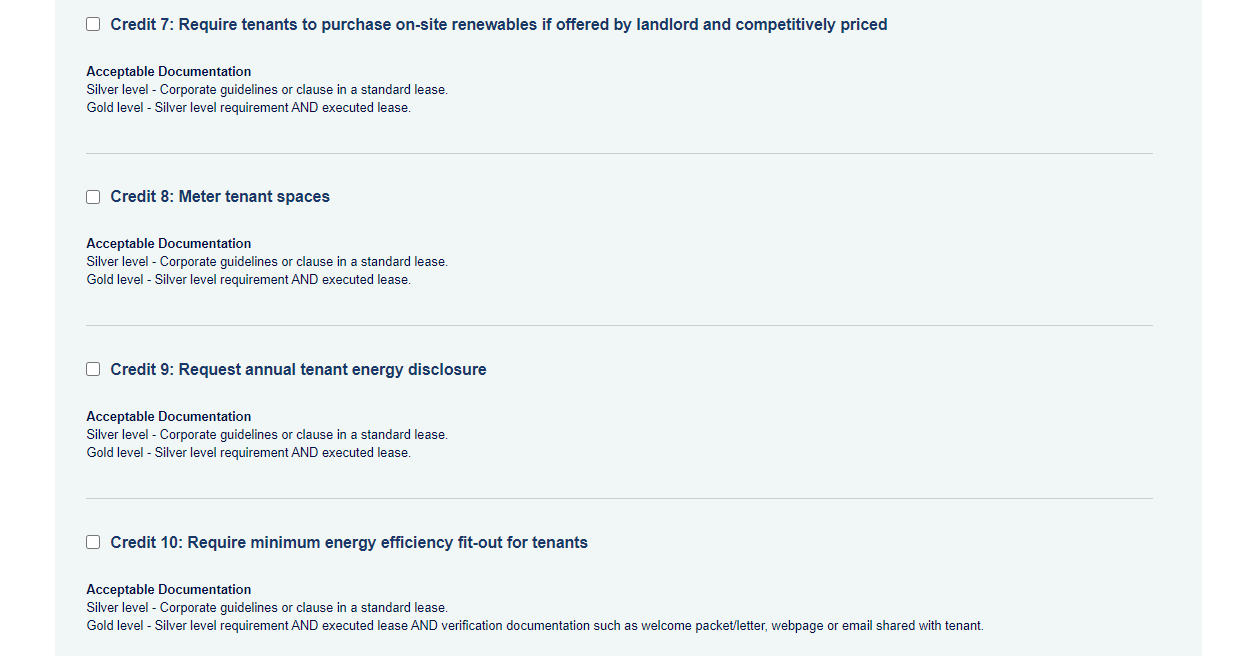Click 'Acceptable Documentation' heading under Credit 7
The height and width of the screenshot is (656, 1257).
click(x=169, y=72)
